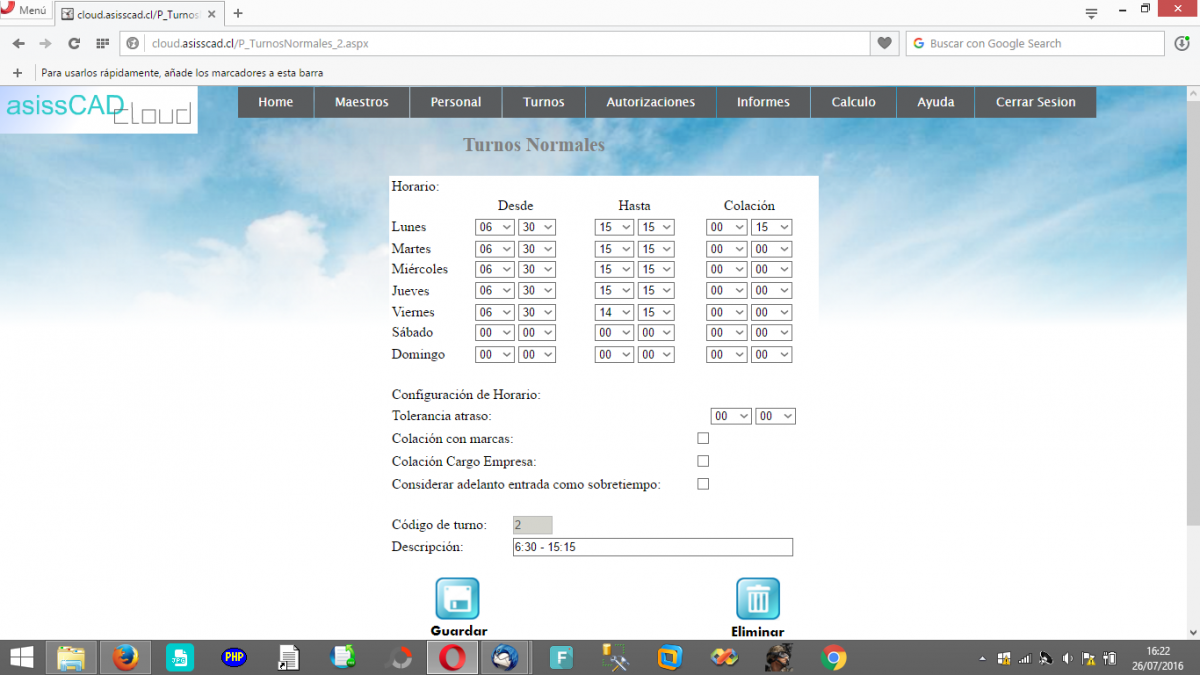
Task: Click the Guardar floppy disk icon
Action: point(457,599)
